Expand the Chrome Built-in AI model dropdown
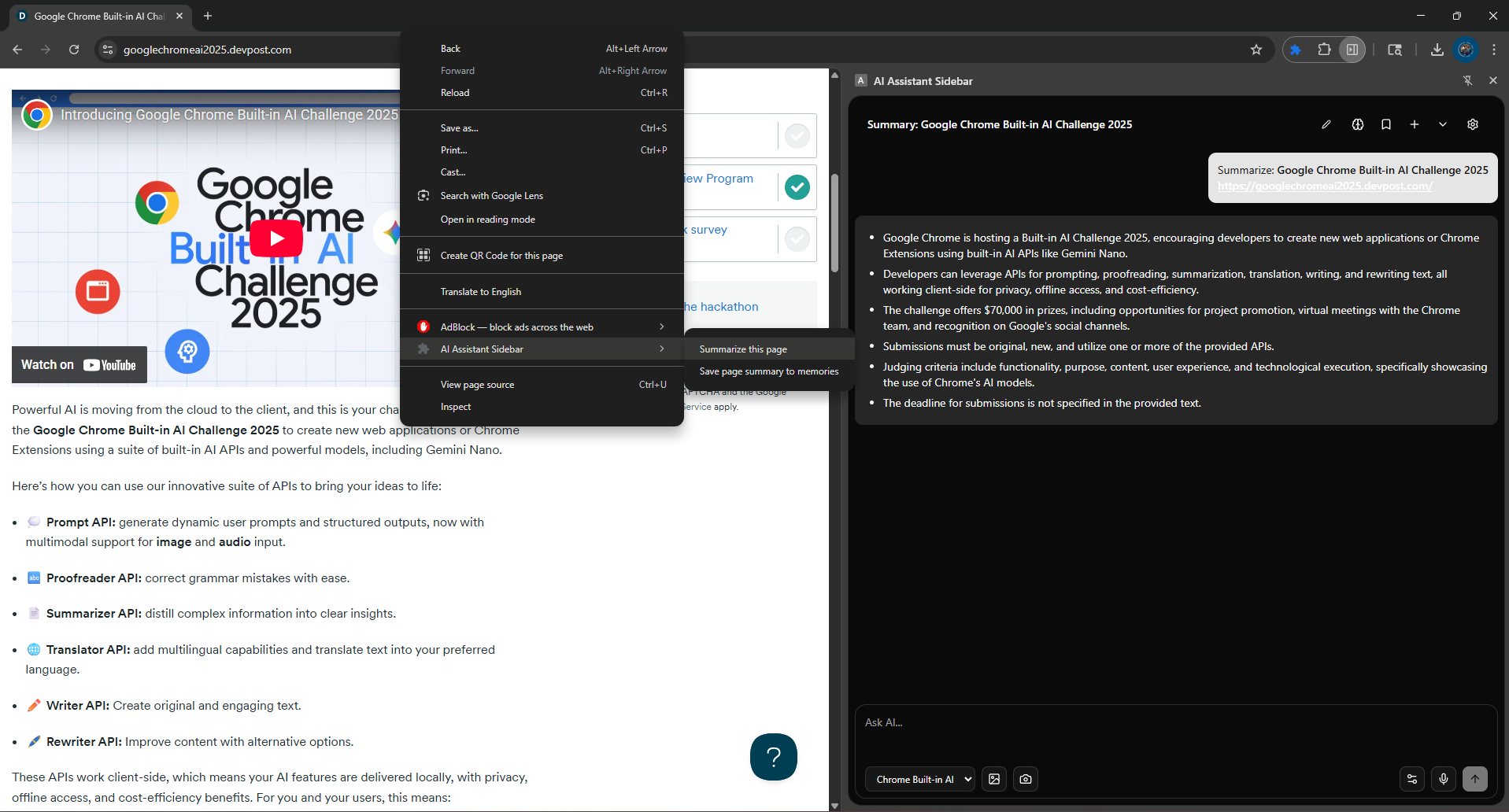This screenshot has width=1509, height=812. 919,779
